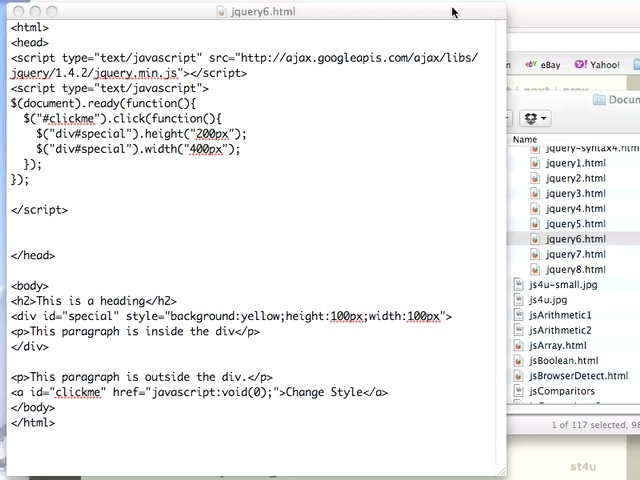Image resolution: width=640 pixels, height=480 pixels.
Task: Click the jquery1.html file icon
Action: coord(535,163)
